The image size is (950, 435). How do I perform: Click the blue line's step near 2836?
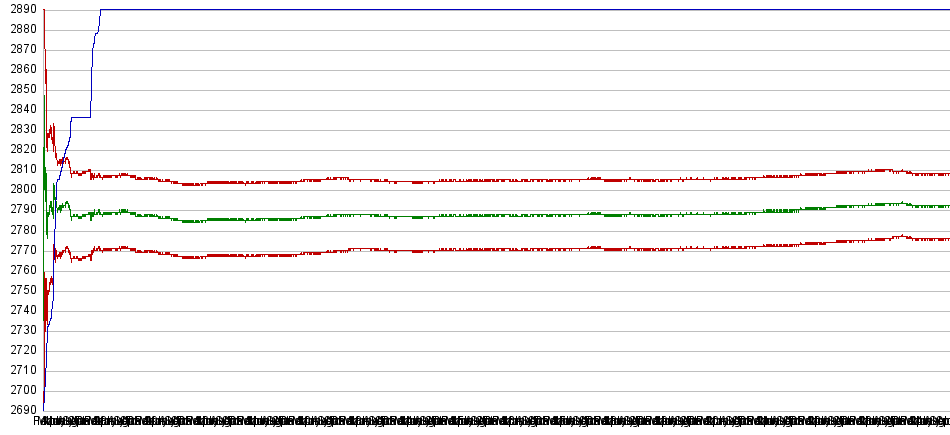[80, 117]
